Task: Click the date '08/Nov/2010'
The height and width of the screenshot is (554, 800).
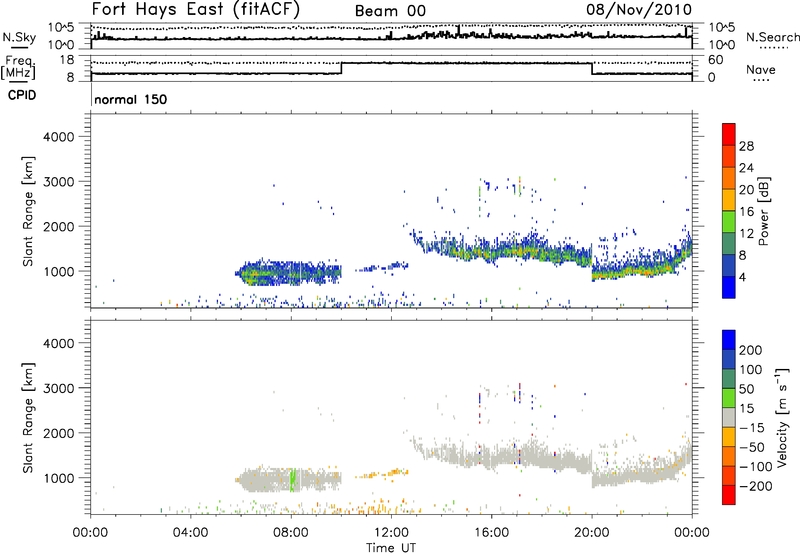Action: coord(639,9)
